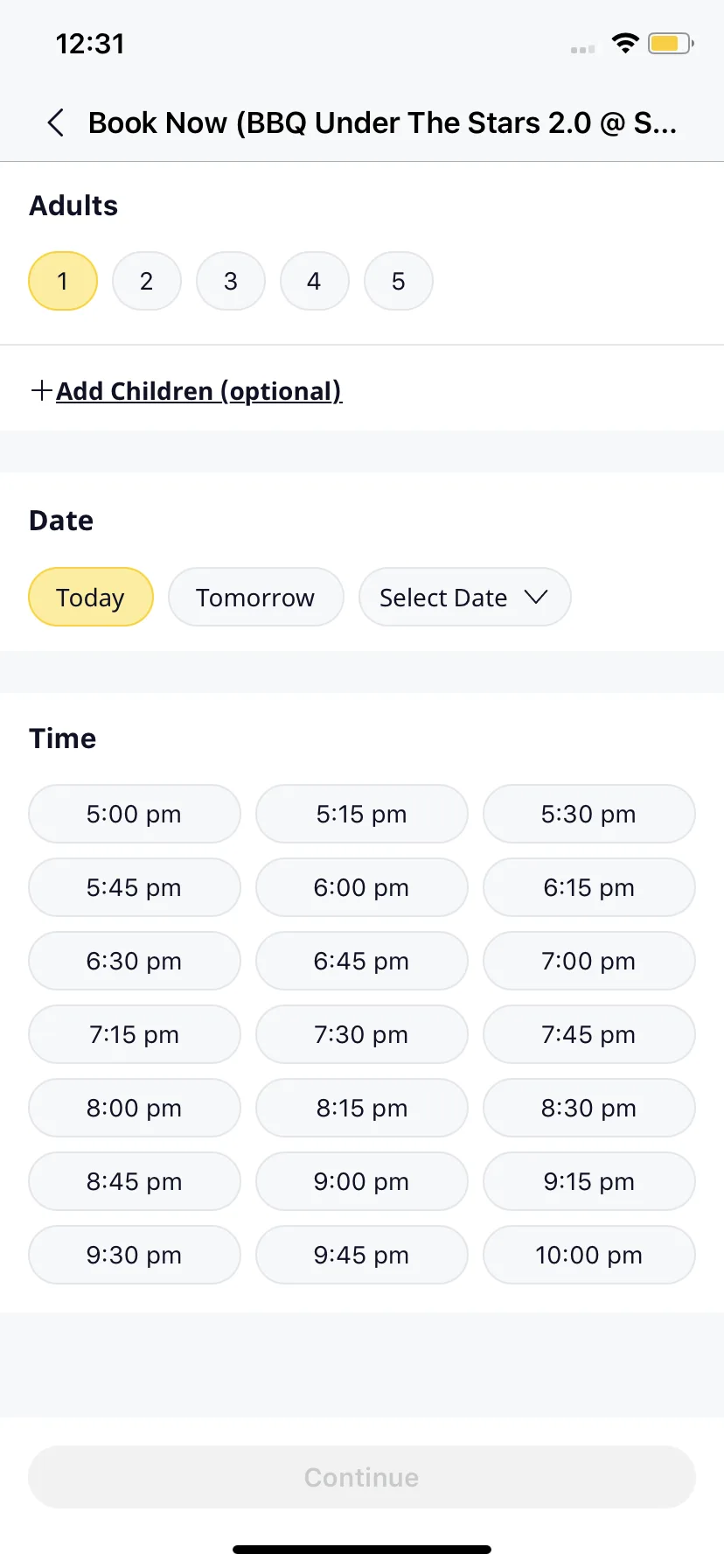Switch date to Tomorrow
724x1568 pixels.
click(256, 597)
